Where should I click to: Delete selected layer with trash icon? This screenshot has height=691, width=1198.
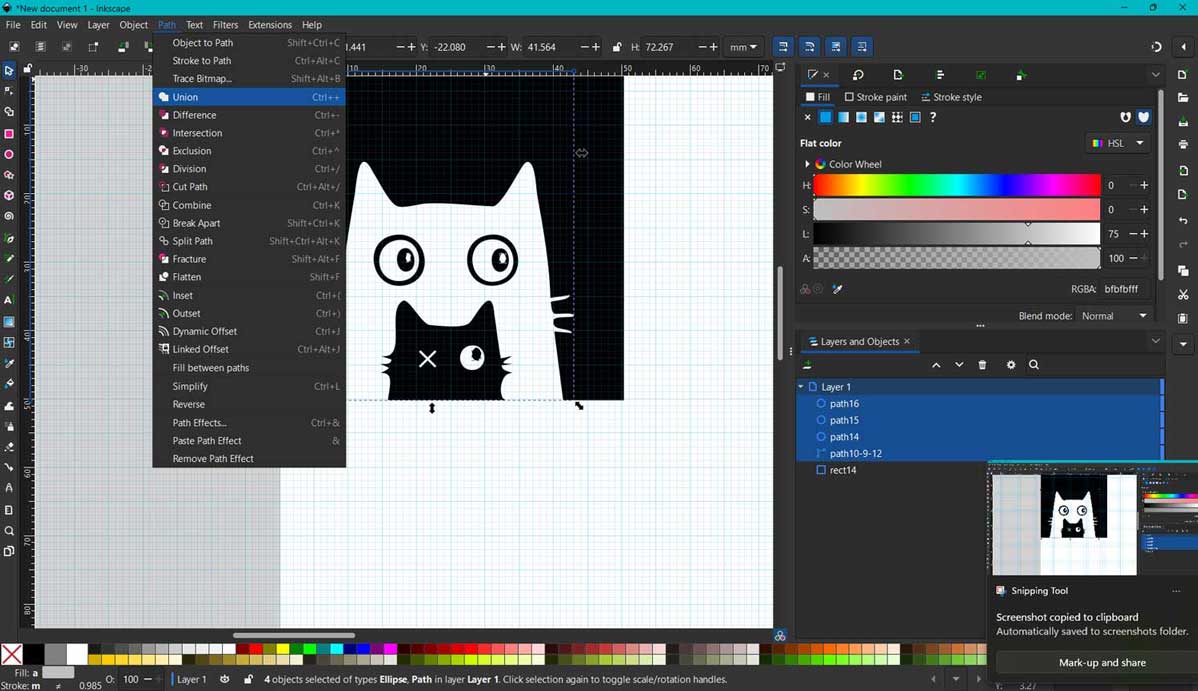click(982, 365)
